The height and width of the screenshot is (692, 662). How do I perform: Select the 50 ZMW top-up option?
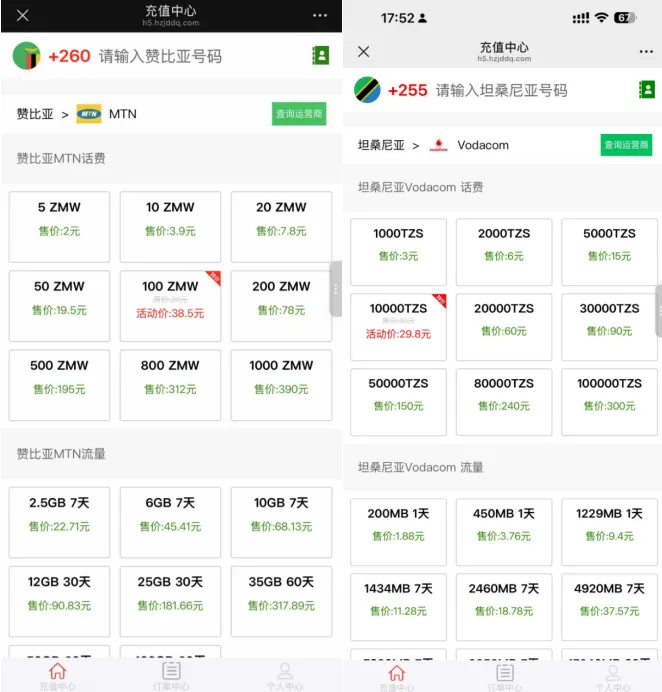(59, 306)
